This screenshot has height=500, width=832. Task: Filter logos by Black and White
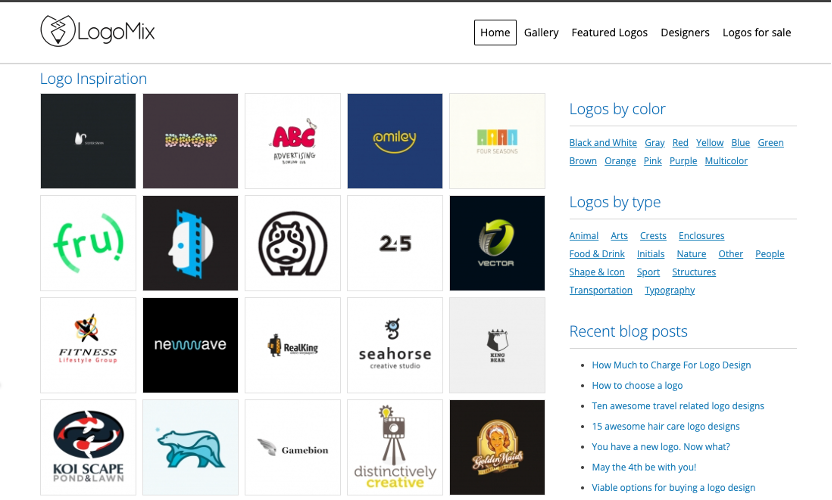point(603,143)
